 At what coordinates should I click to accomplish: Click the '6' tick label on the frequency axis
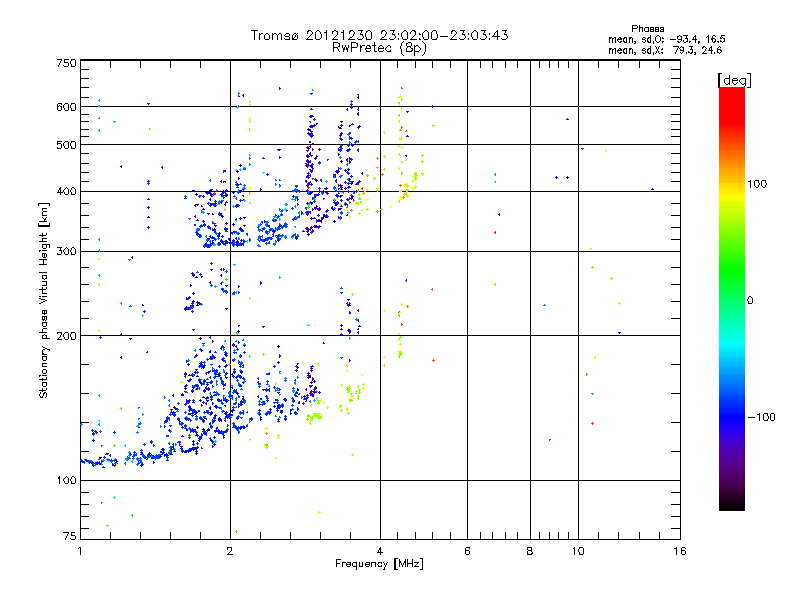tap(467, 551)
